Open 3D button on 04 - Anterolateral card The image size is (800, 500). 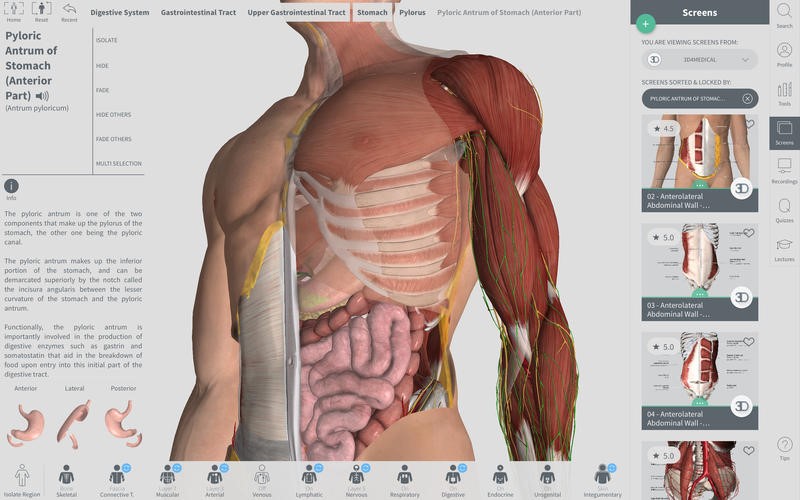(741, 406)
